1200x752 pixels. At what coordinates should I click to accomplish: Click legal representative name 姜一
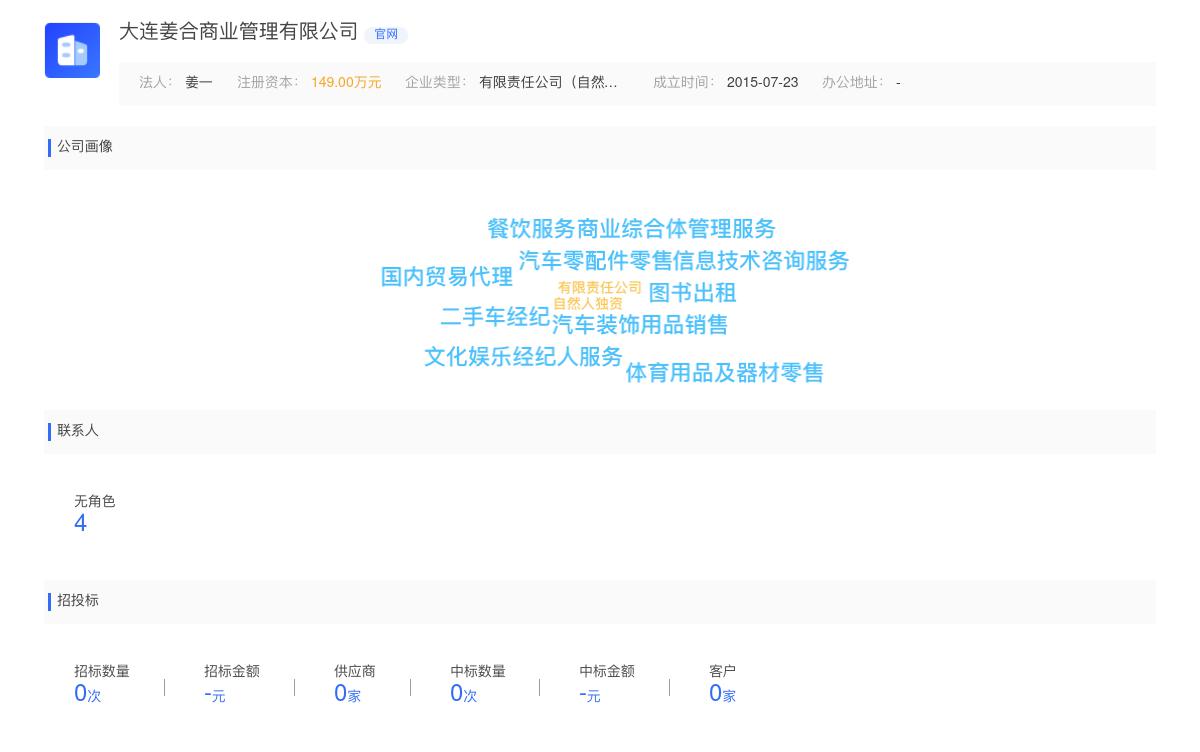(x=199, y=82)
